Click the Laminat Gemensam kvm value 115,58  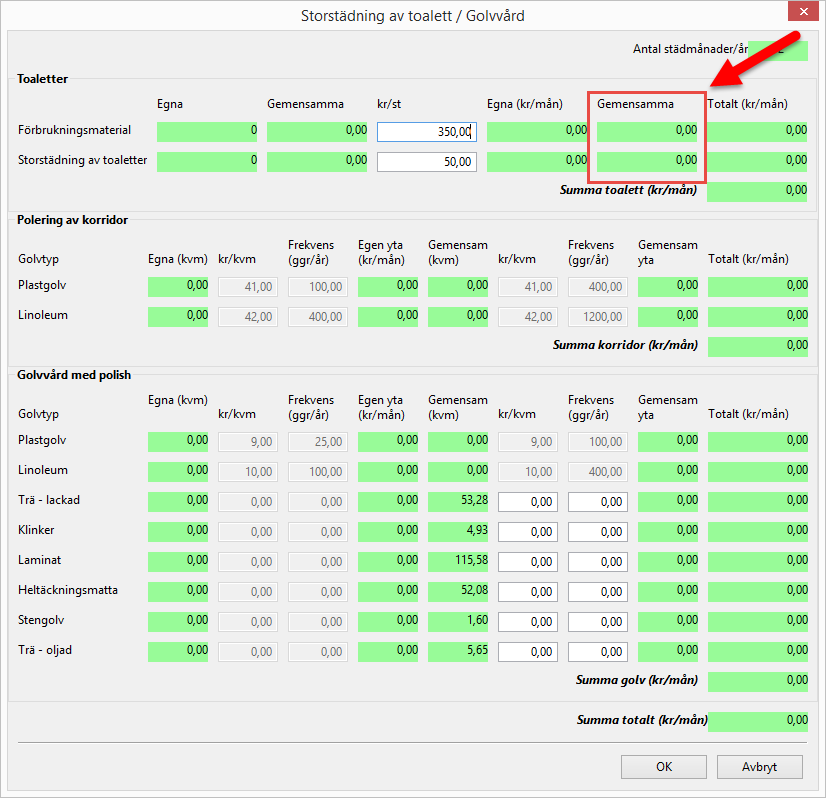click(x=458, y=561)
